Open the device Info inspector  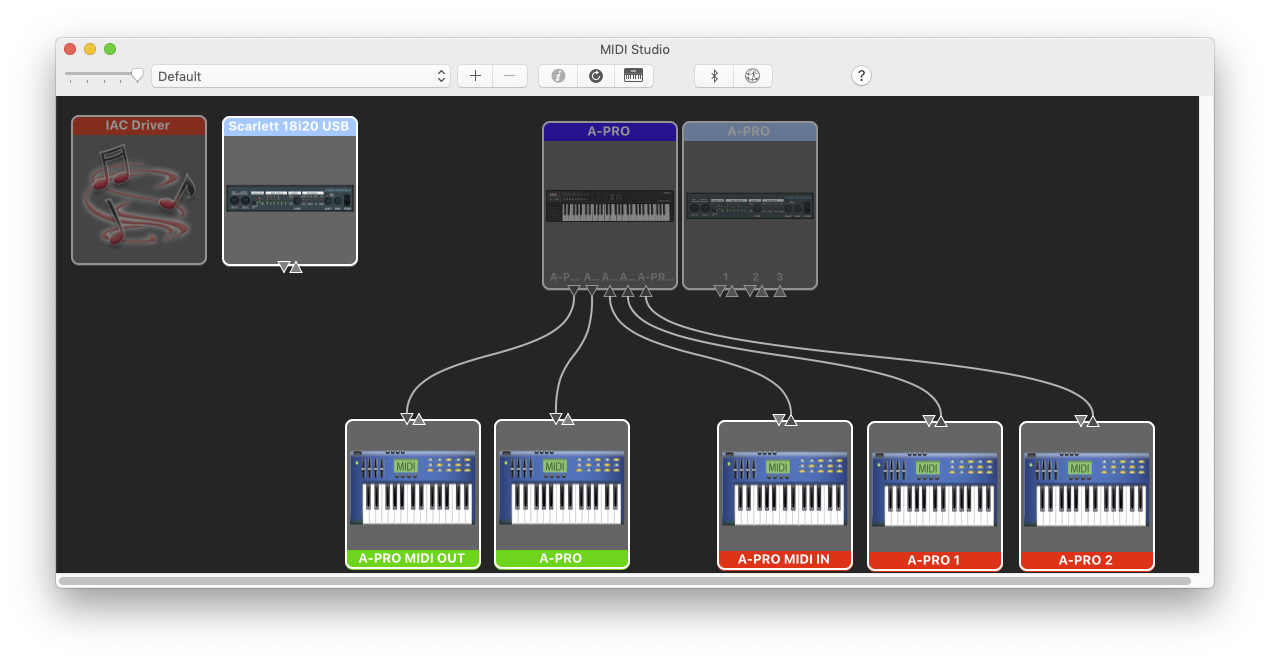[x=558, y=76]
